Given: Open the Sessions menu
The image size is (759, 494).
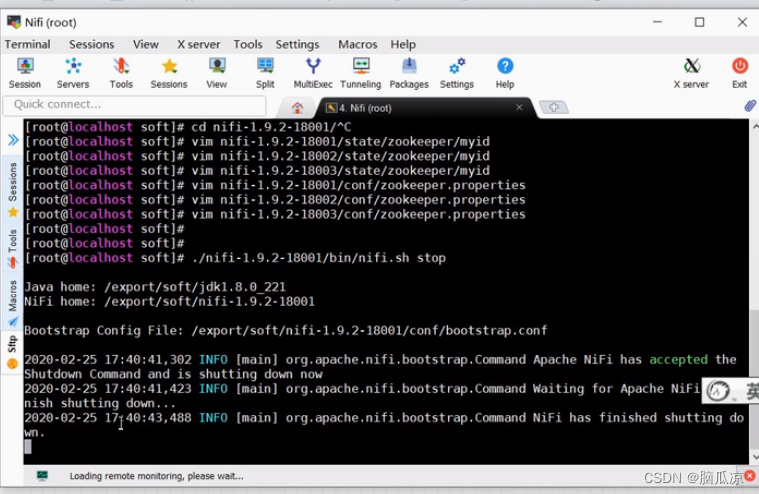Looking at the screenshot, I should [x=91, y=45].
